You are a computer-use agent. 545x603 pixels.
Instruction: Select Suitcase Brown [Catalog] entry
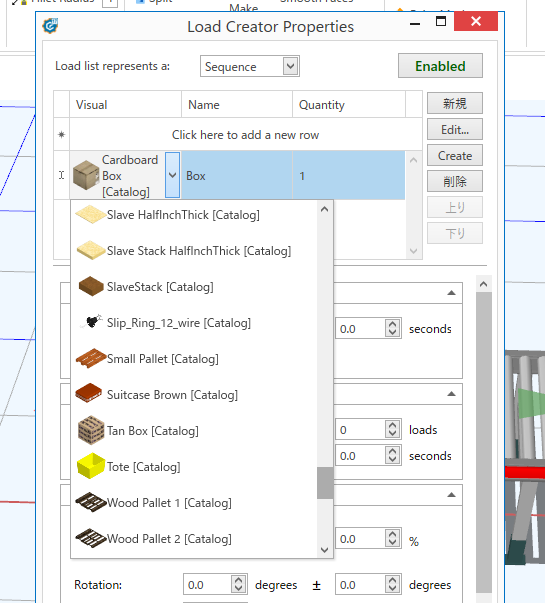point(195,395)
